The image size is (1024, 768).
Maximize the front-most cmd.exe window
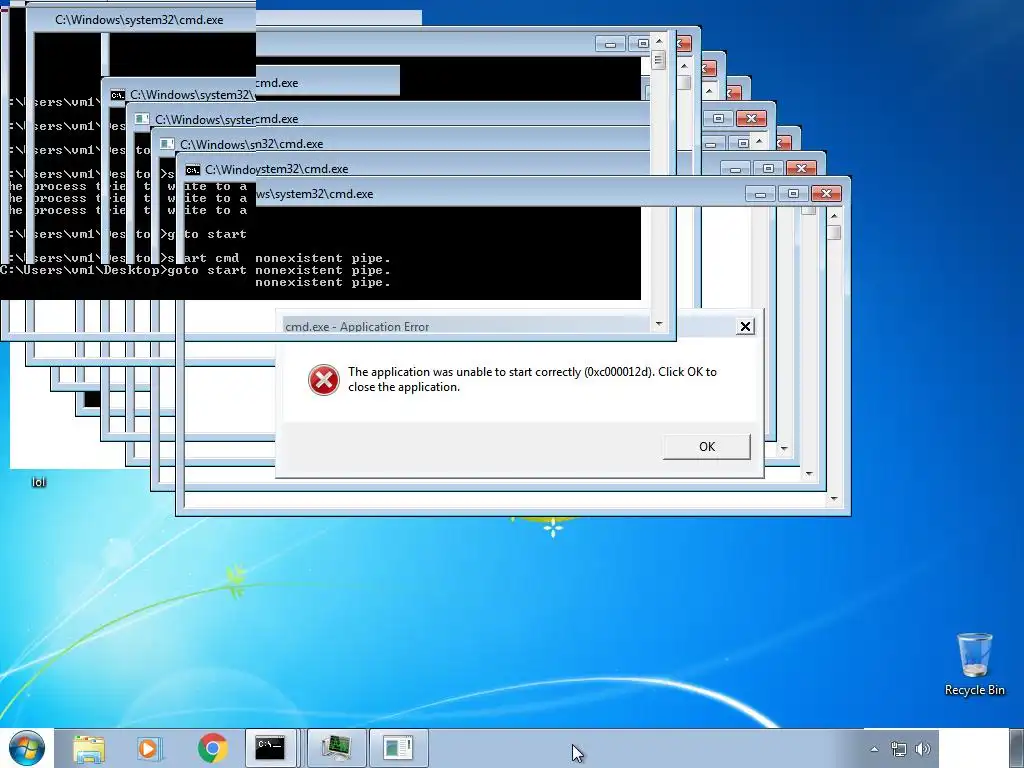tap(793, 194)
